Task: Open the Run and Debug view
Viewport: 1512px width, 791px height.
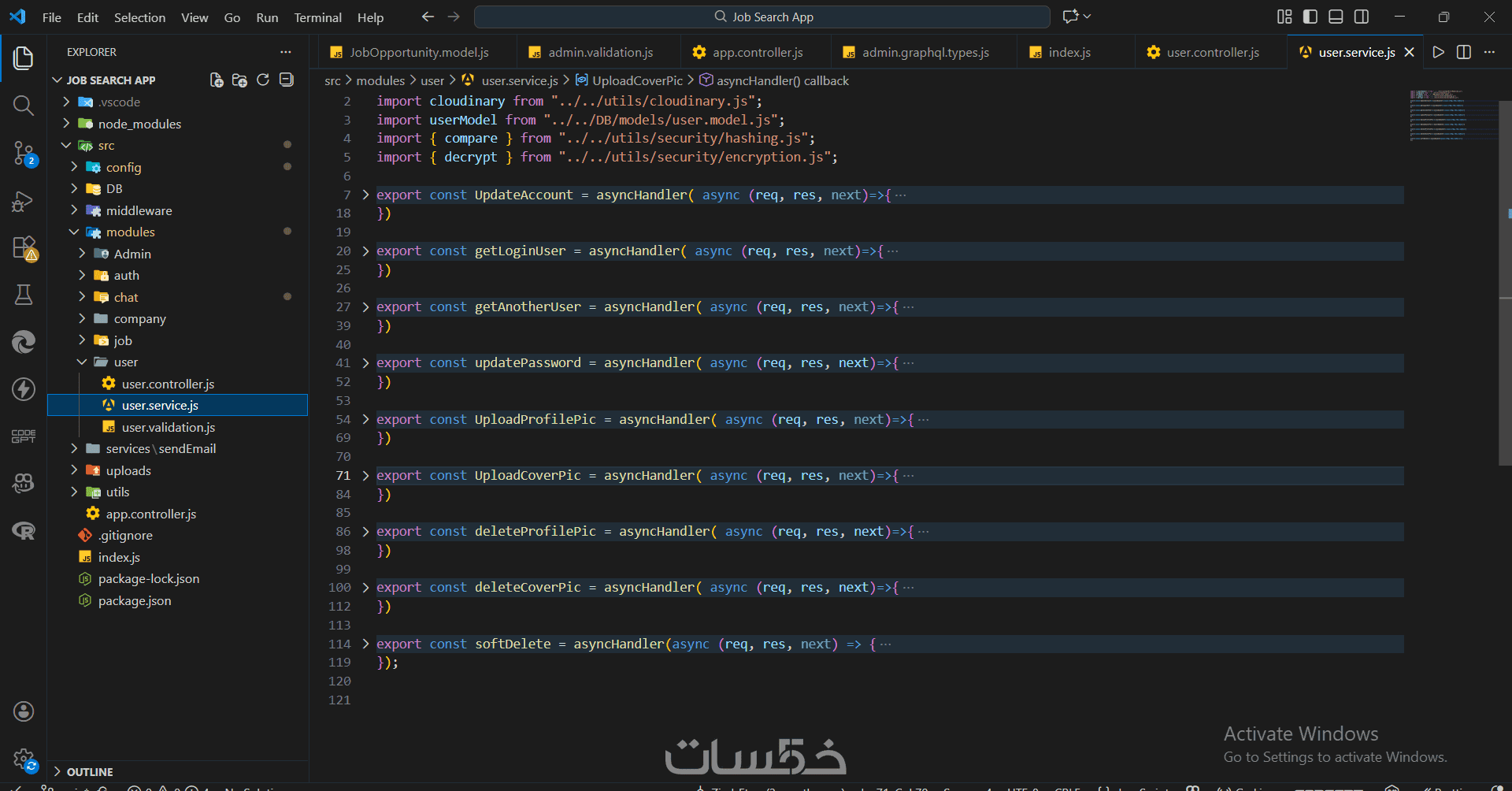Action: point(24,201)
